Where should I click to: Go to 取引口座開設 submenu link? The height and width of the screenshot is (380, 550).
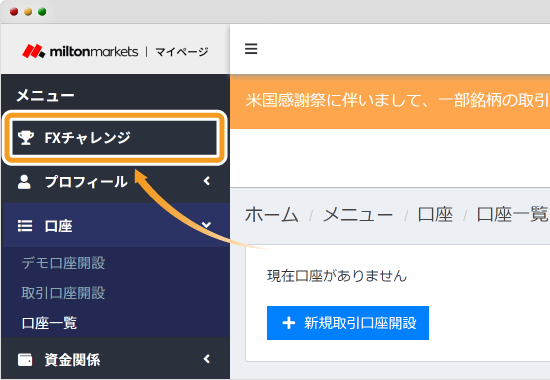[x=63, y=293]
